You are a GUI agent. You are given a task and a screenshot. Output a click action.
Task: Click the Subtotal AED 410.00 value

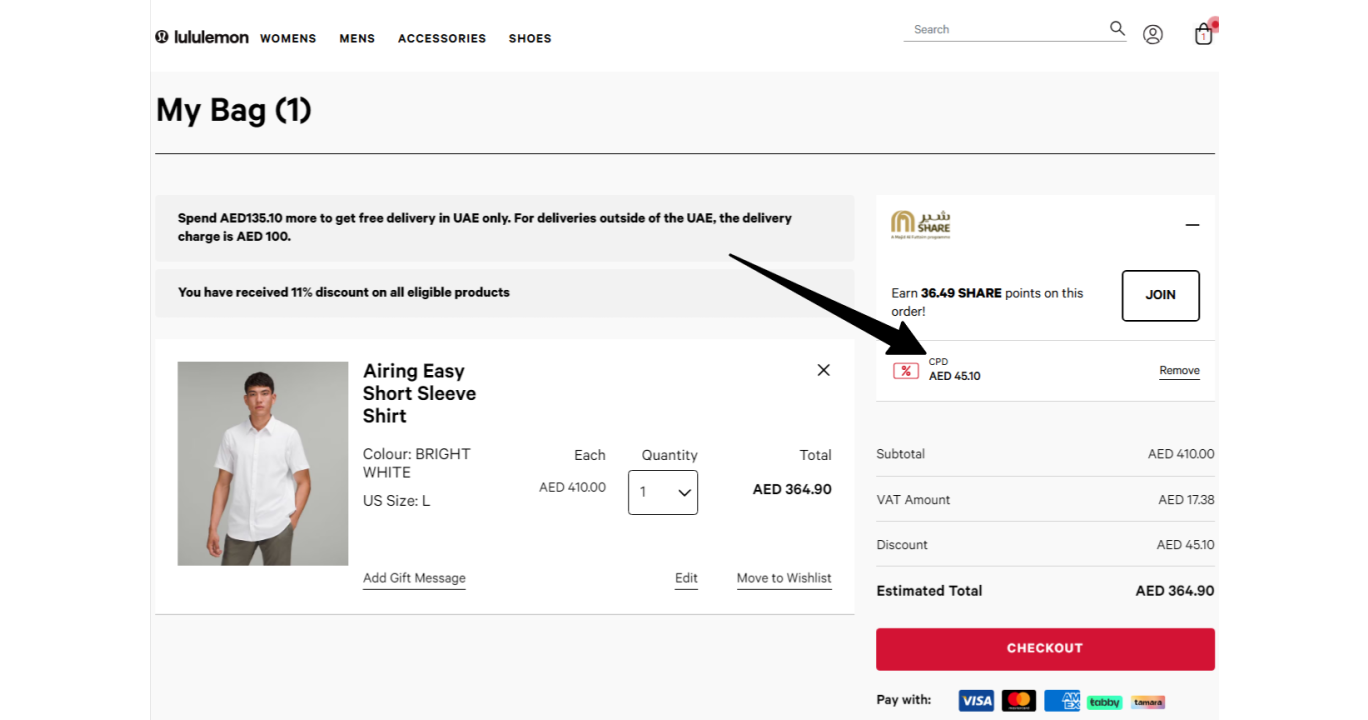click(1181, 454)
